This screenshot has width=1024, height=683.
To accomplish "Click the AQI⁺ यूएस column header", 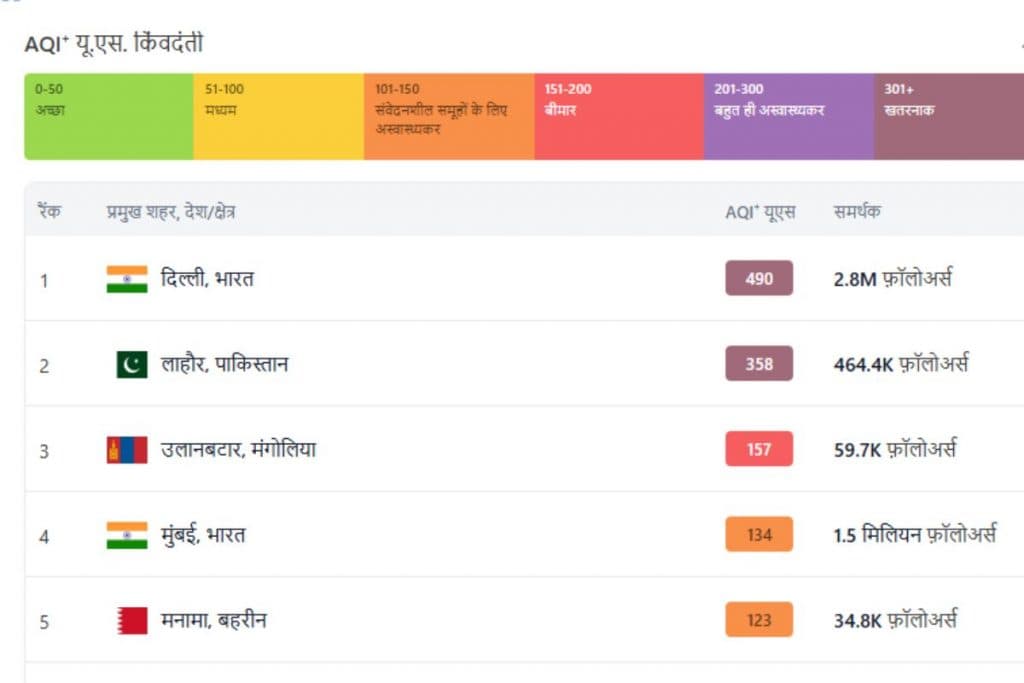I will tap(760, 212).
